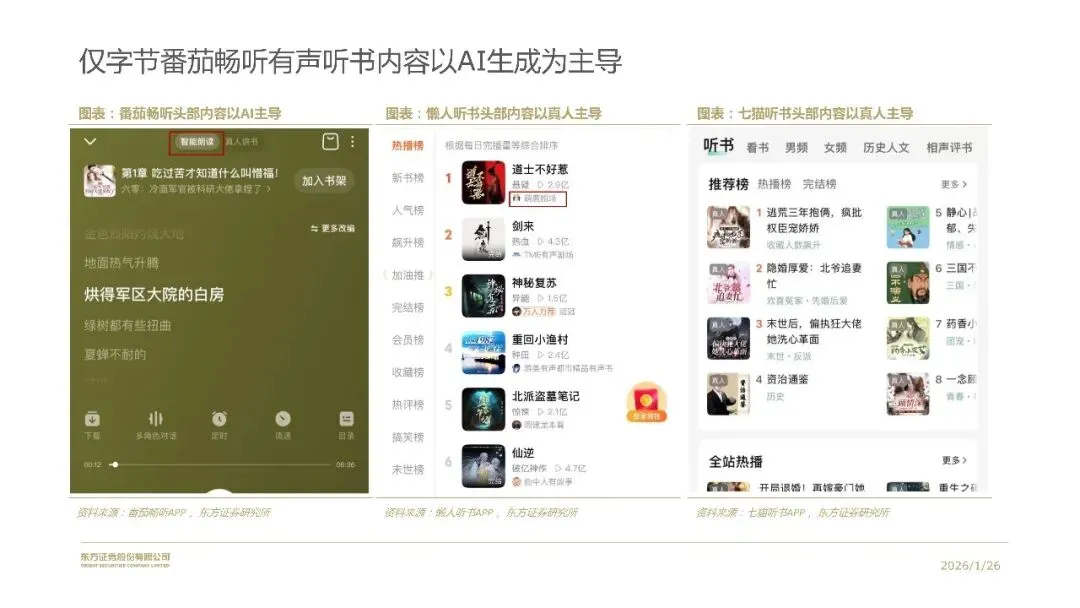This screenshot has height=608, width=1080.
Task: Open the 目录 table of contents icon
Action: [346, 419]
